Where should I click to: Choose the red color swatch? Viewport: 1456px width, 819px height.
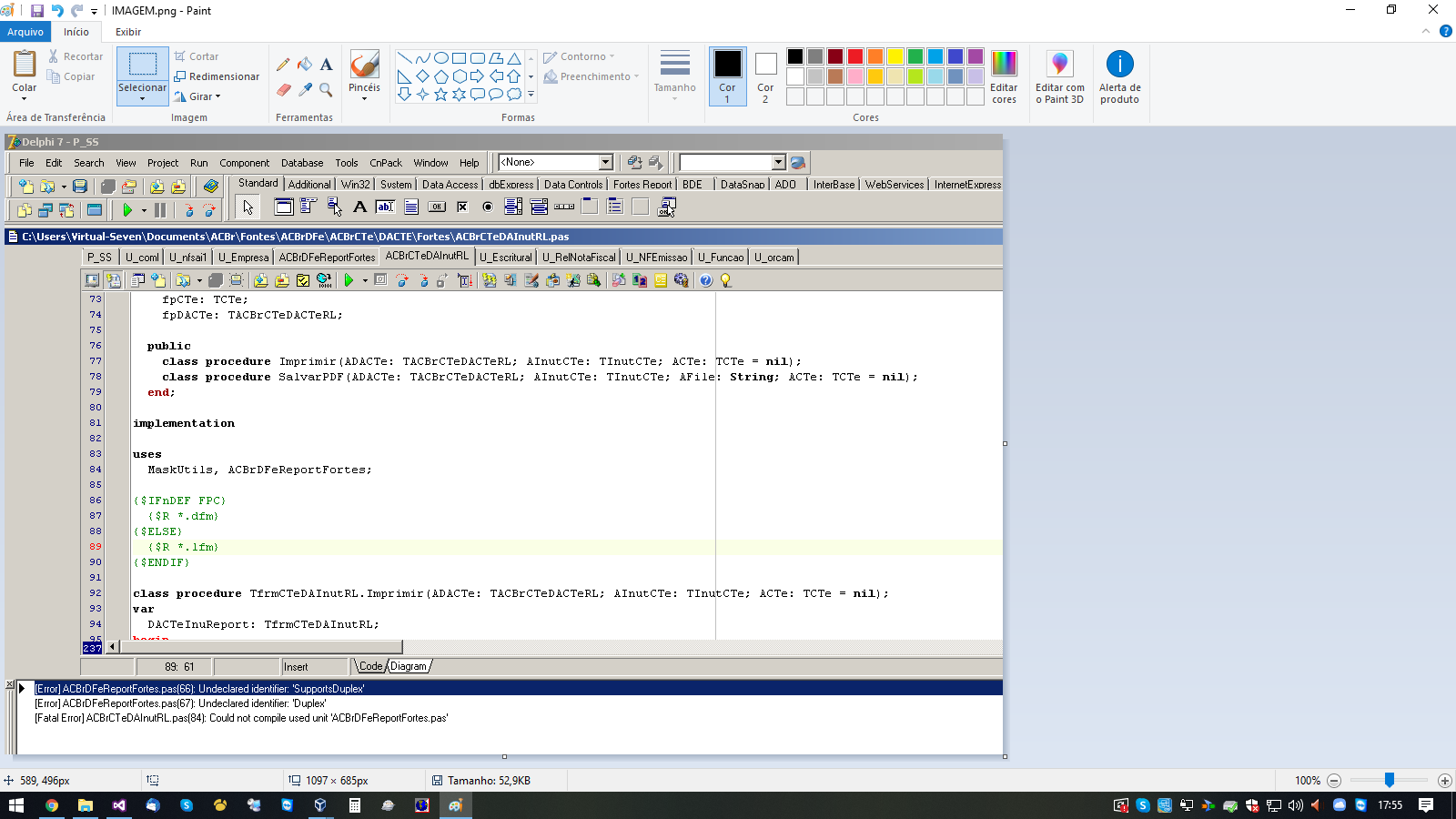pos(855,56)
